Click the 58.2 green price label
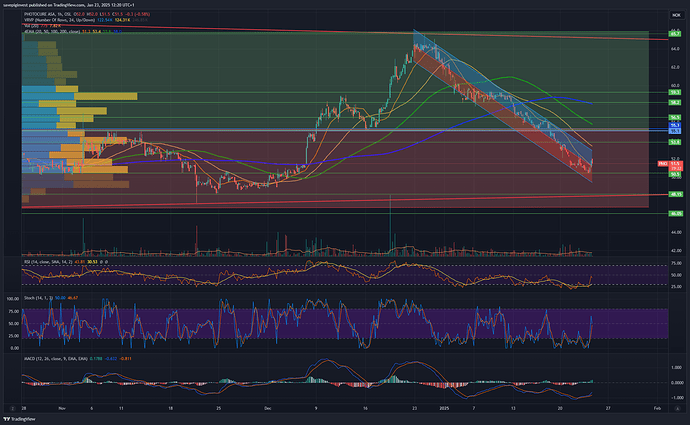The height and width of the screenshot is (425, 690). click(675, 103)
